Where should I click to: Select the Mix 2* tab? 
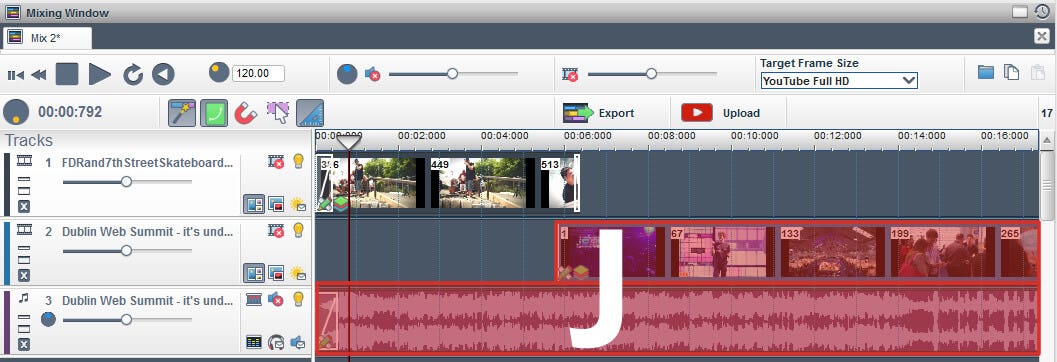click(x=47, y=38)
